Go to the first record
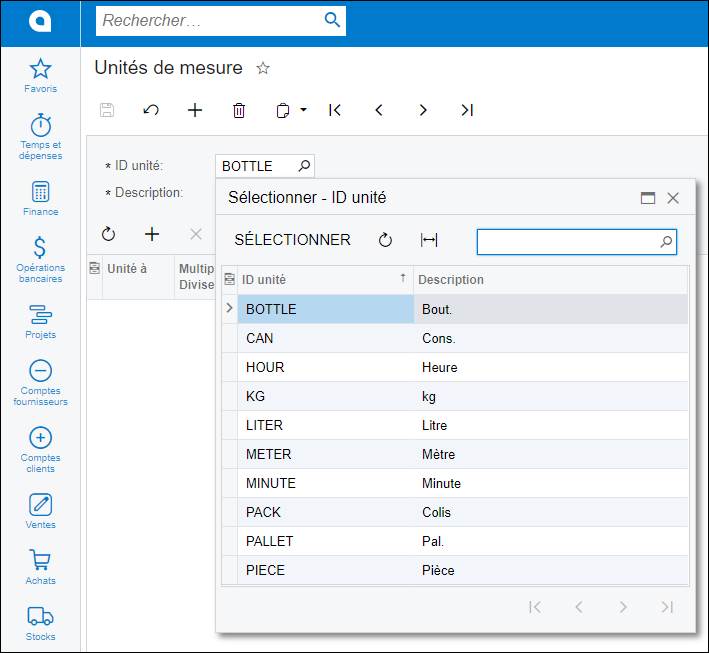The height and width of the screenshot is (653, 709). click(x=335, y=110)
